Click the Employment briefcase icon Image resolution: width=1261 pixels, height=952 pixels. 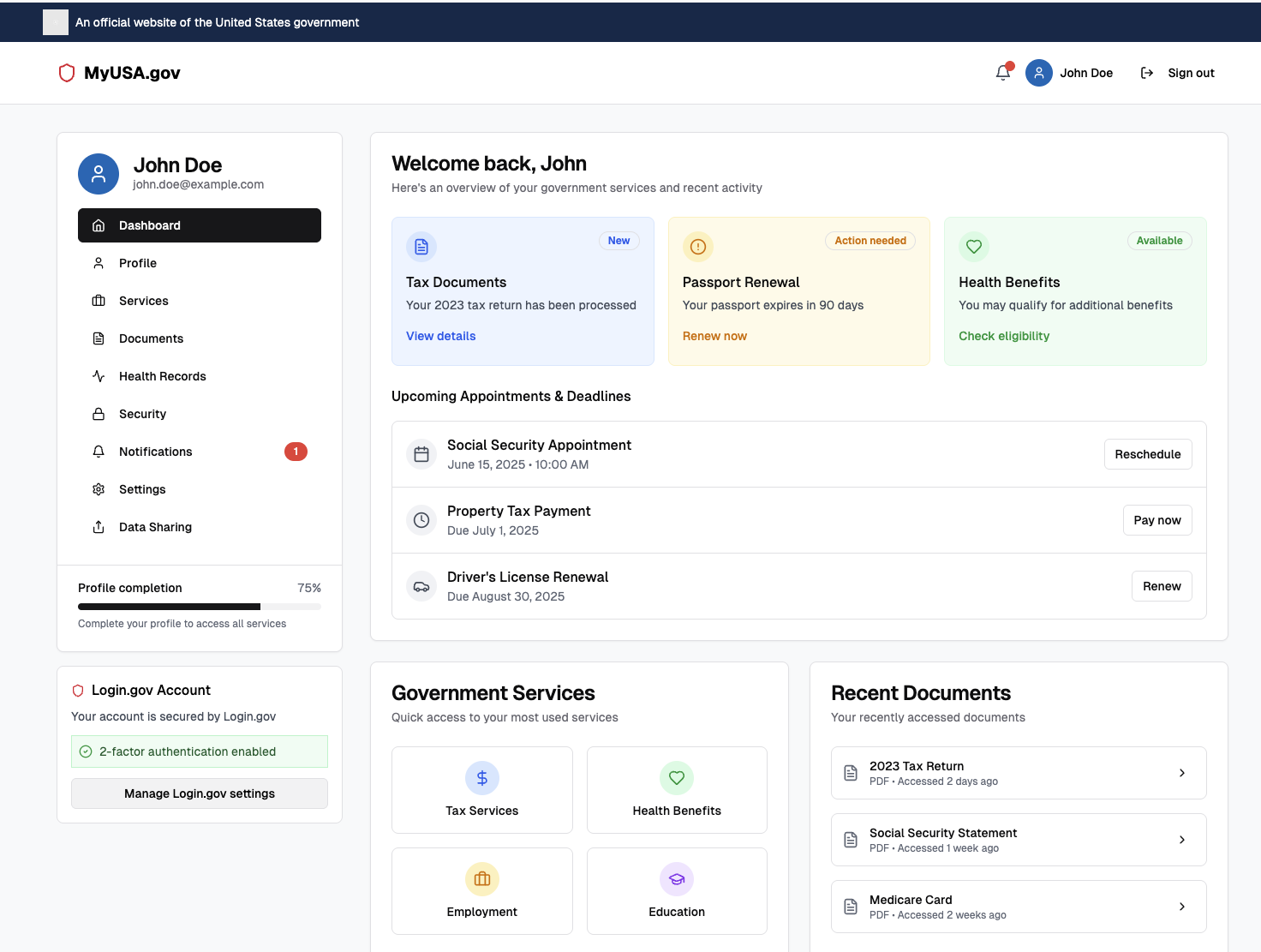482,879
